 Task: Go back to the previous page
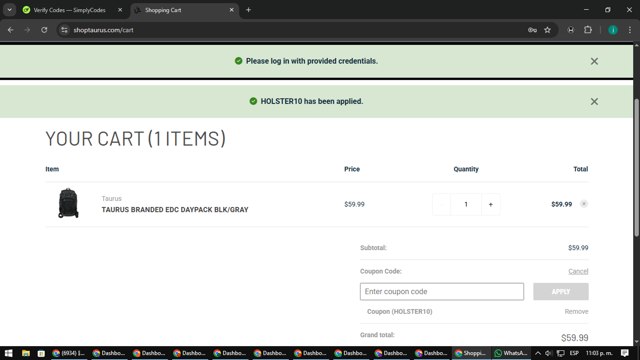point(11,30)
